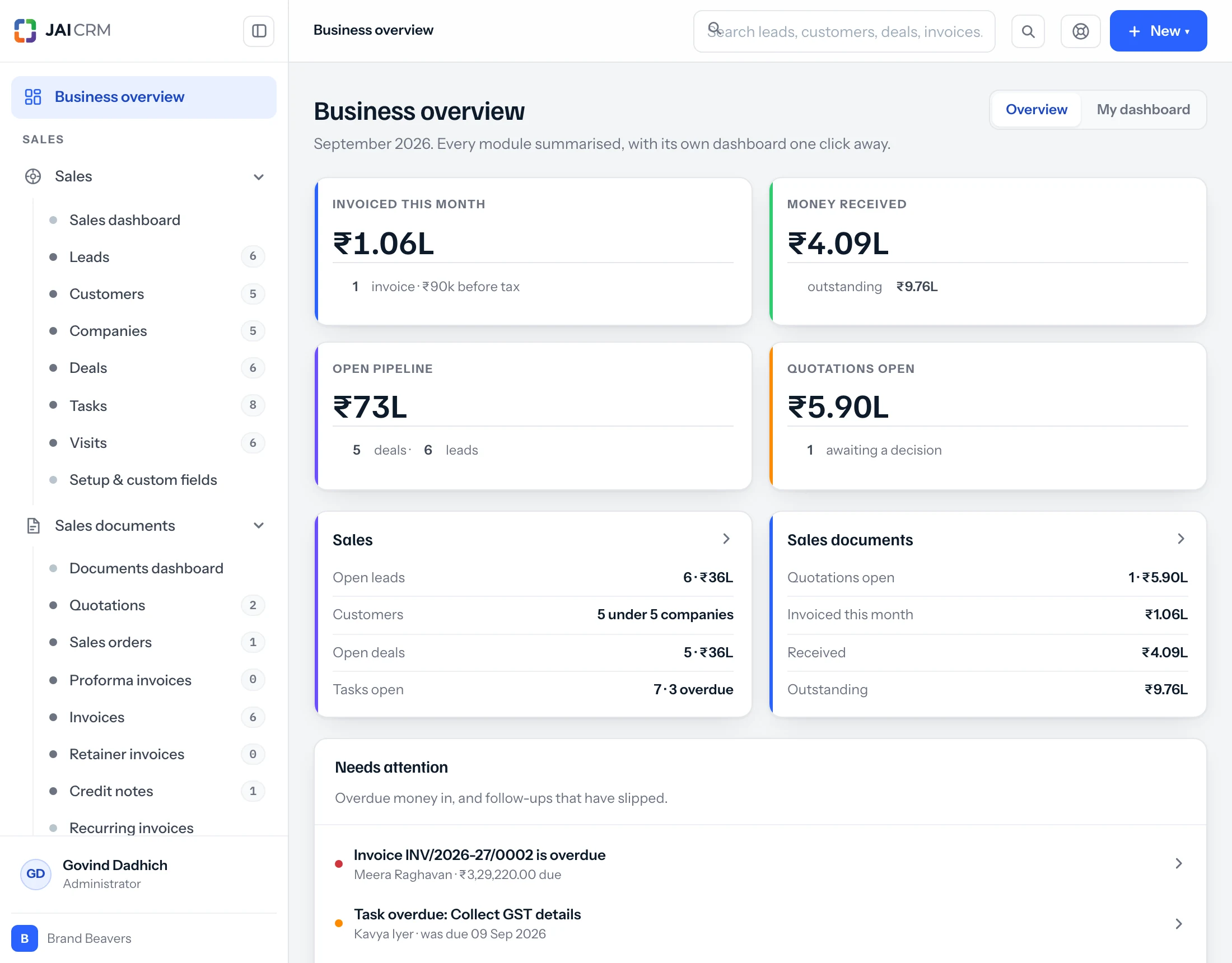Viewport: 1232px width, 963px height.
Task: Collapse the Sales documents section chevron
Action: point(259,526)
